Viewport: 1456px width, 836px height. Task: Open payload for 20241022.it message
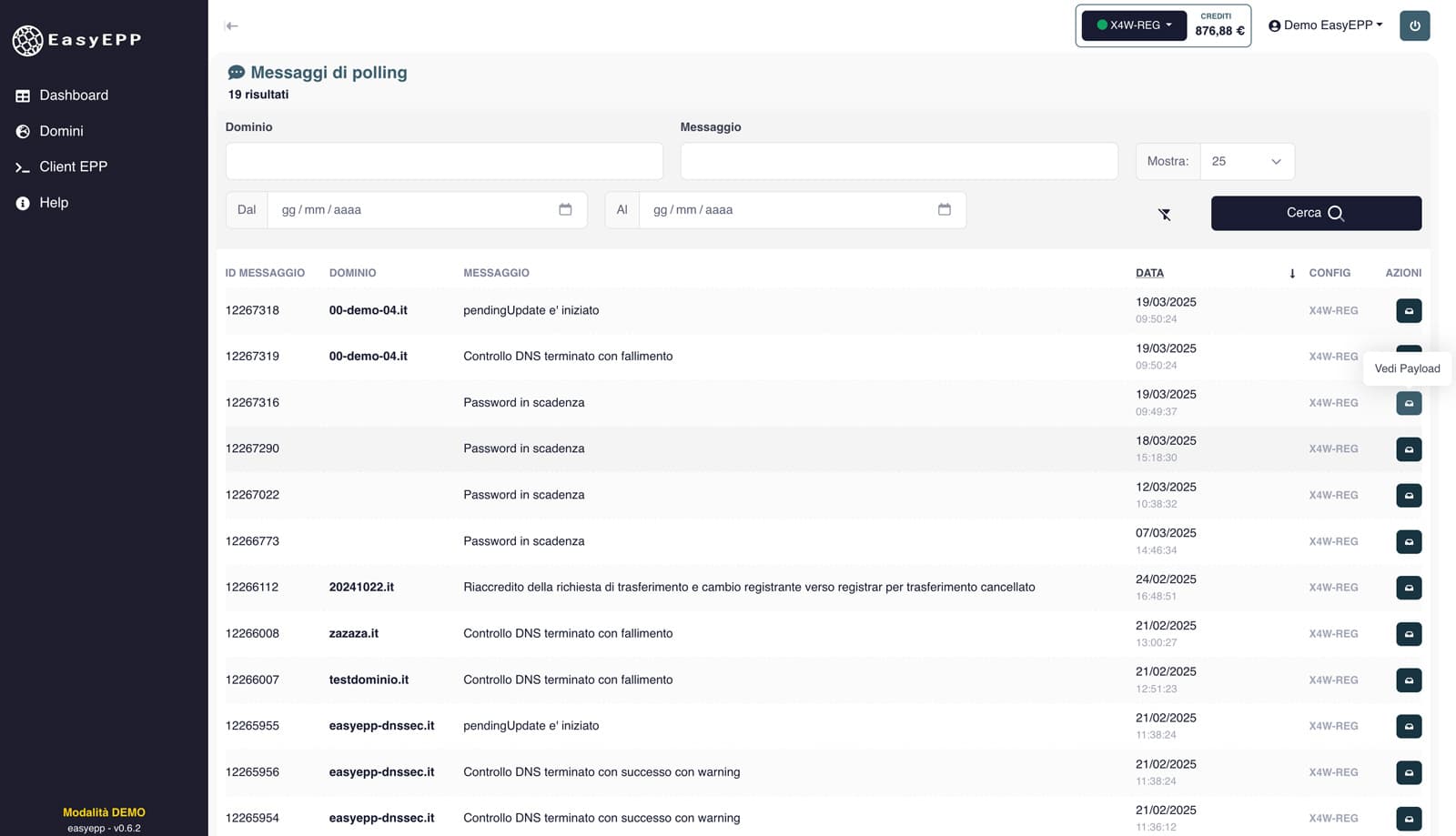1408,588
